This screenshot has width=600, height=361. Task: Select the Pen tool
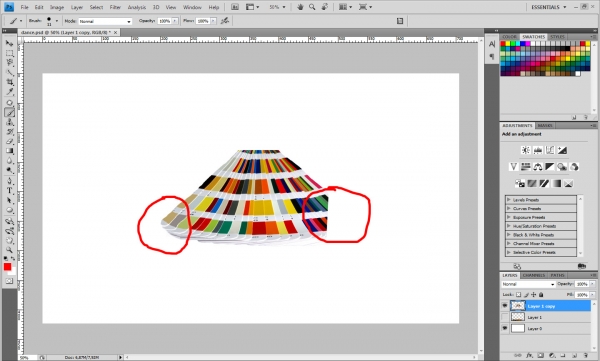pos(9,181)
